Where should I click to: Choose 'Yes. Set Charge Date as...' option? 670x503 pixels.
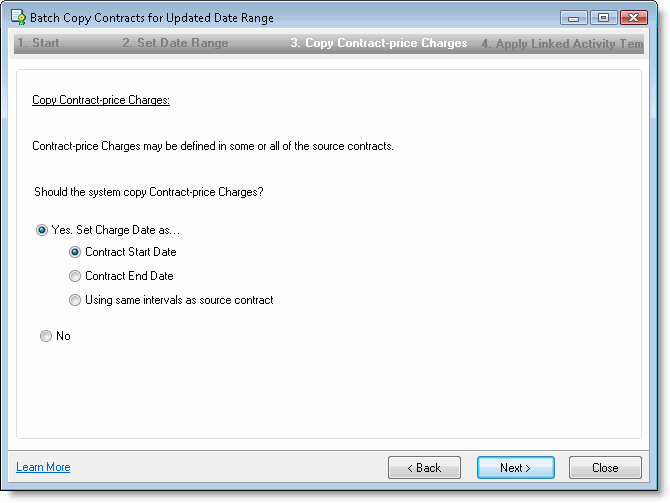(42, 230)
